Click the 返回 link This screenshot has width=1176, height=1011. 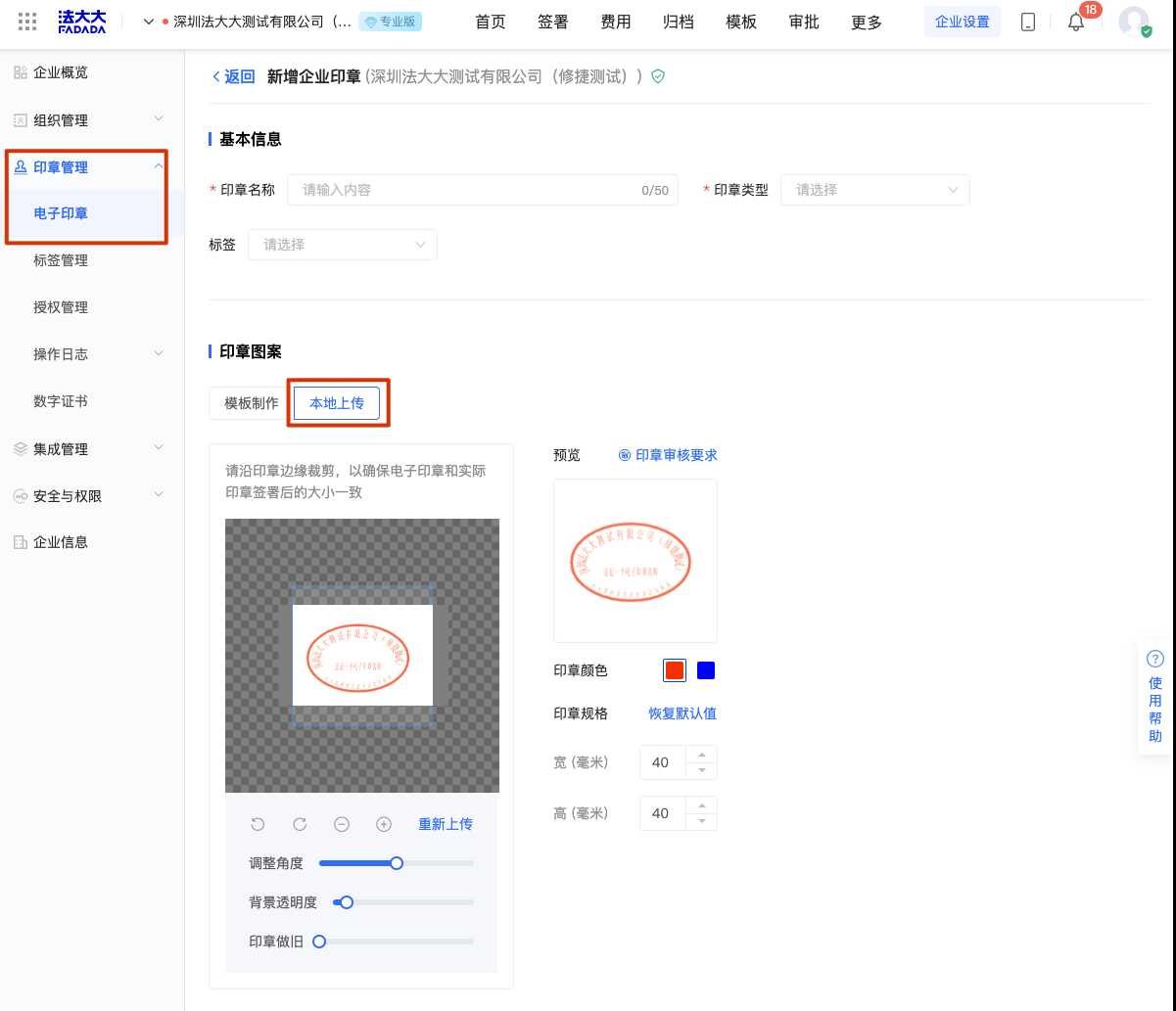240,76
